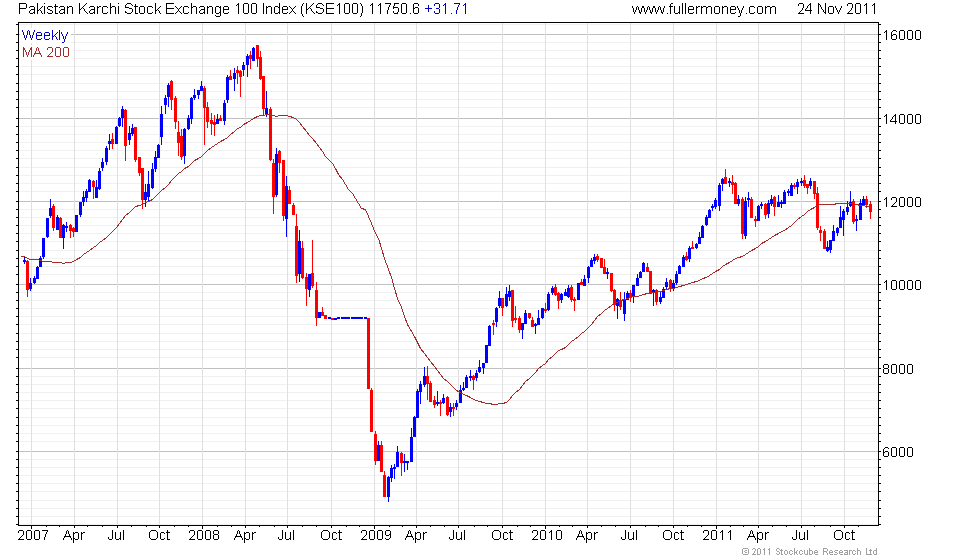
Task: Click the 'MA 200' legend label
Action: 46,53
